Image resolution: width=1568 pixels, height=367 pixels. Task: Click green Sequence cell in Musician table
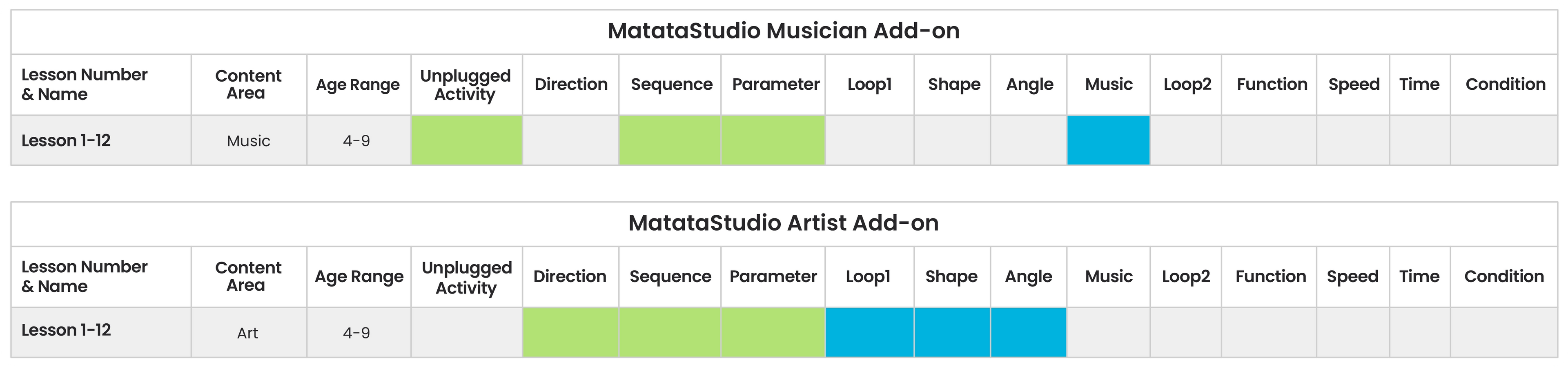670,140
